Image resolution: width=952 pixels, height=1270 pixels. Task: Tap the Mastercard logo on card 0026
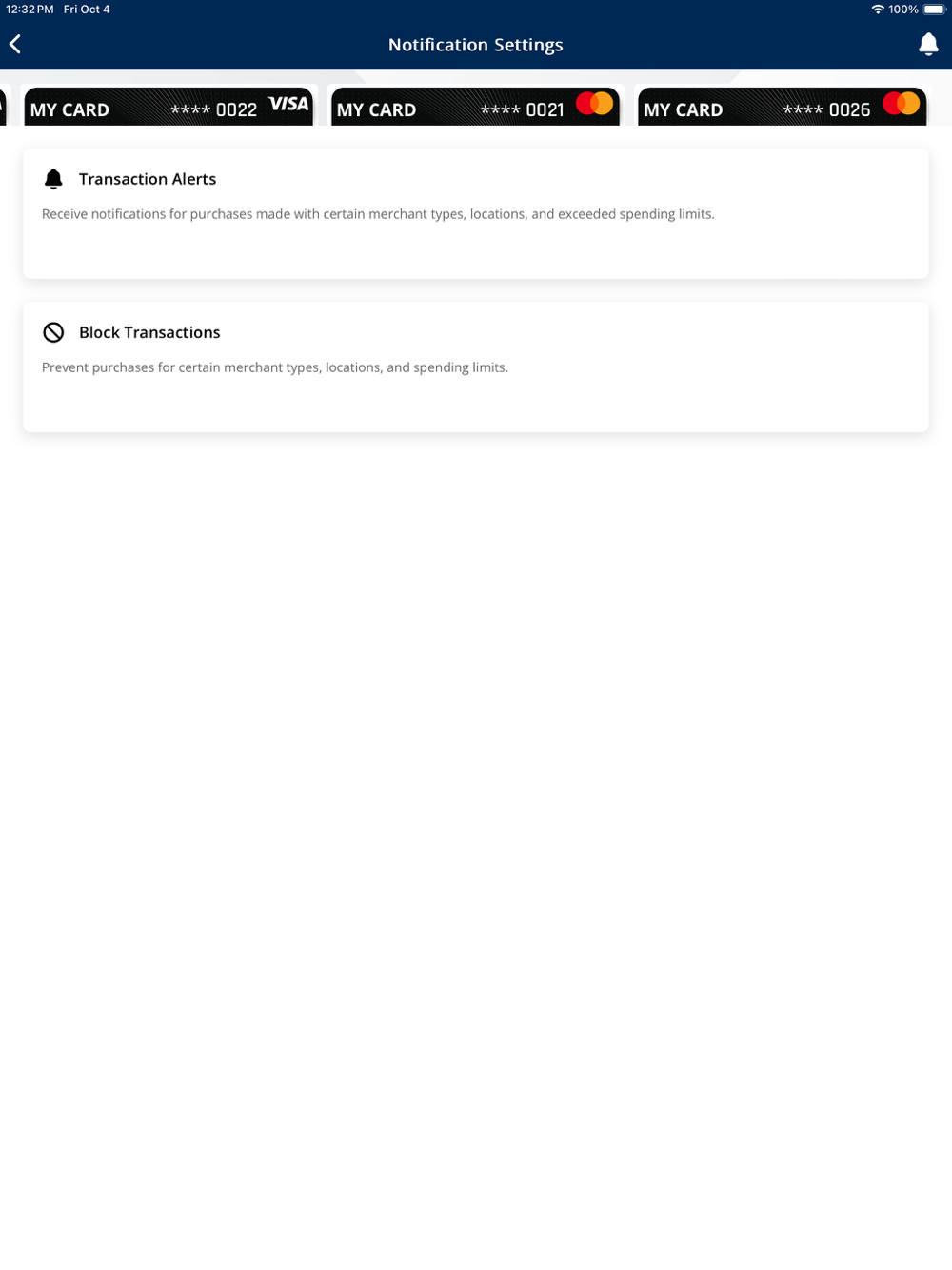click(902, 104)
